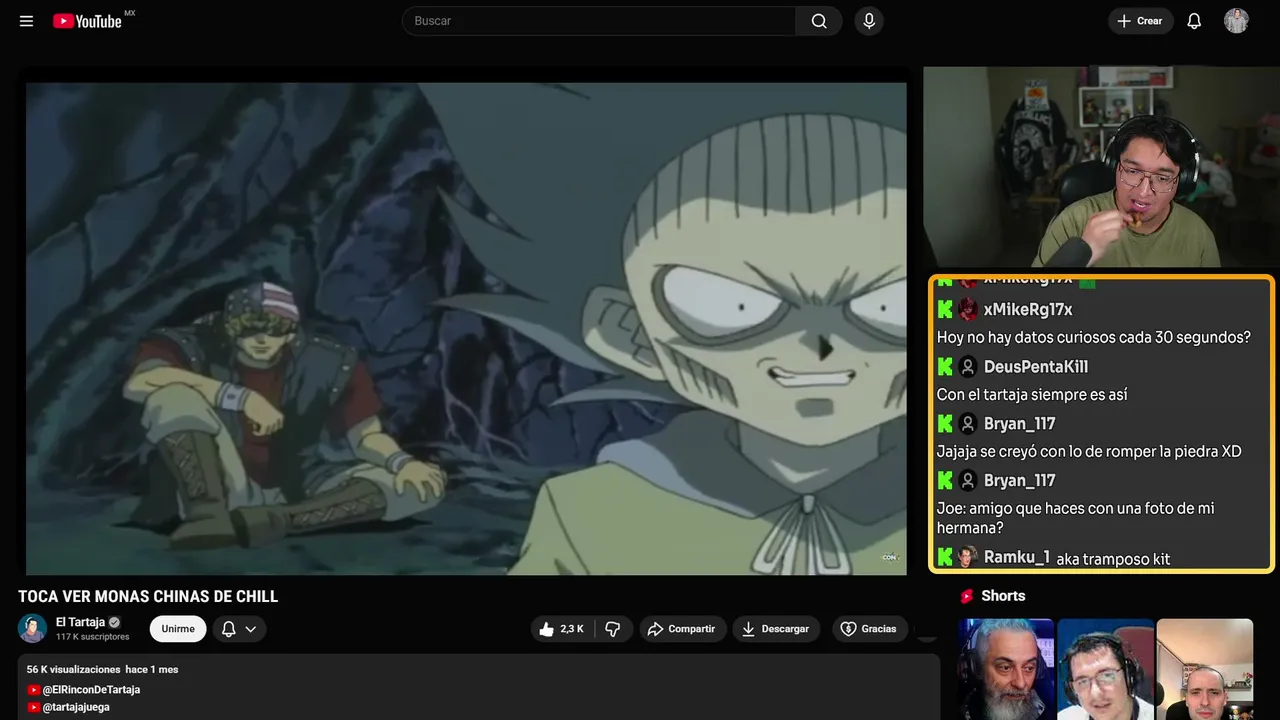Click the DeusPentaKill chat username
The height and width of the screenshot is (720, 1280).
point(1036,367)
